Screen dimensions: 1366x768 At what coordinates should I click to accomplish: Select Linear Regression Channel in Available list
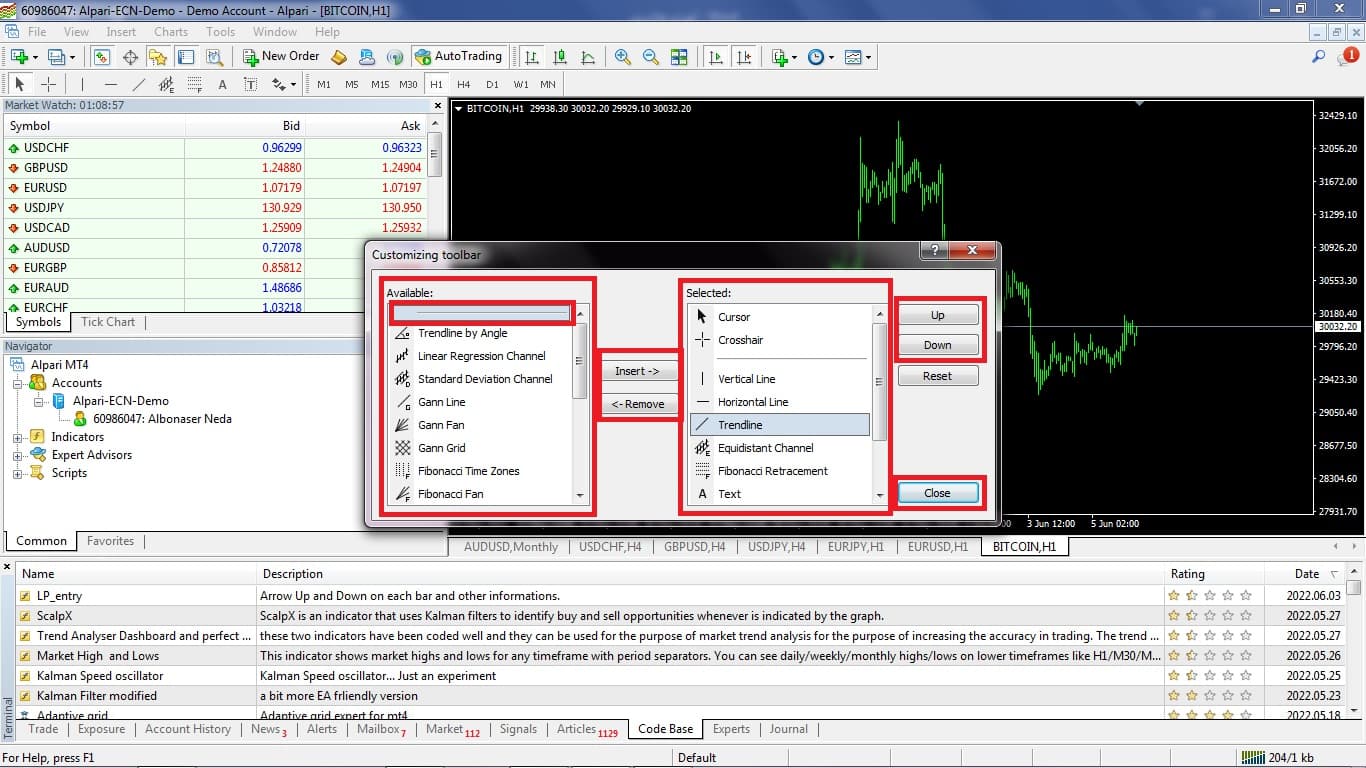point(482,356)
